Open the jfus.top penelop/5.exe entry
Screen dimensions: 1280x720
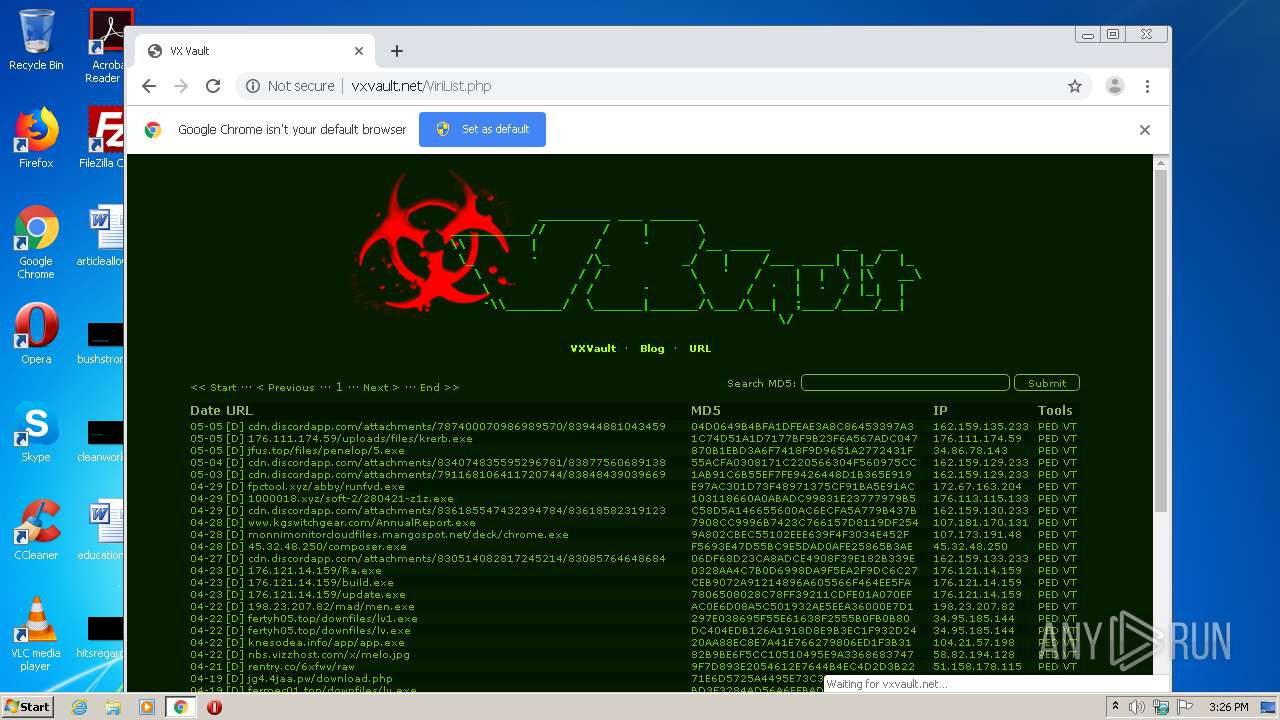pos(326,451)
